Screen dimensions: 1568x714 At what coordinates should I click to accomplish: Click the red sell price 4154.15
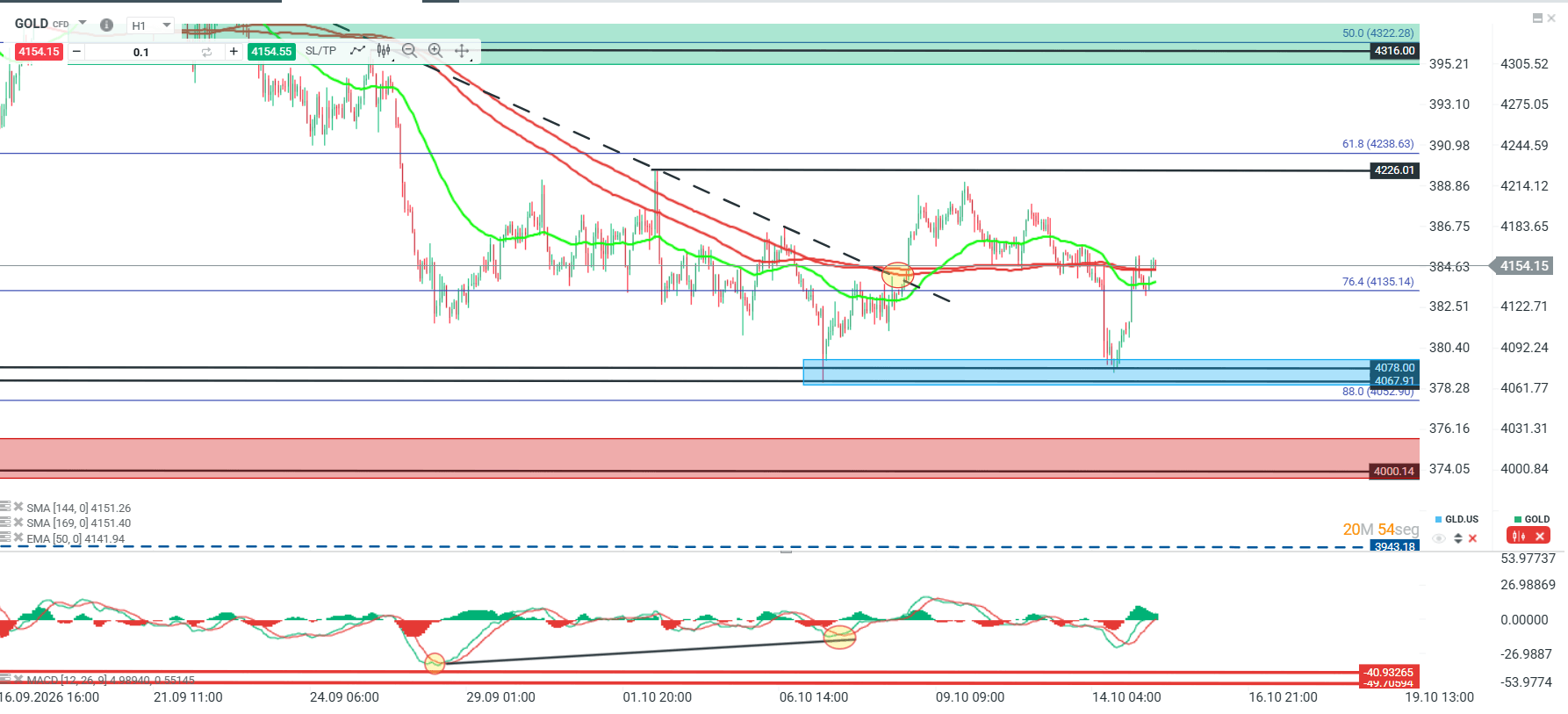click(x=39, y=52)
